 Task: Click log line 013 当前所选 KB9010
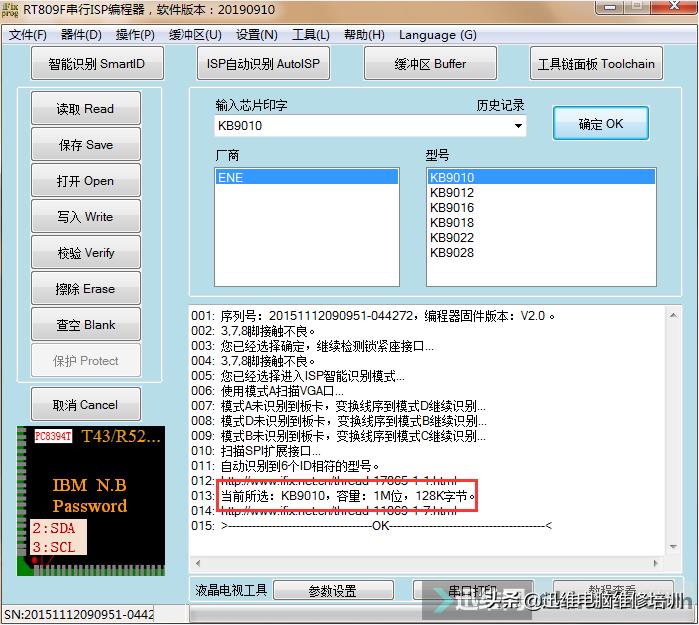click(333, 496)
